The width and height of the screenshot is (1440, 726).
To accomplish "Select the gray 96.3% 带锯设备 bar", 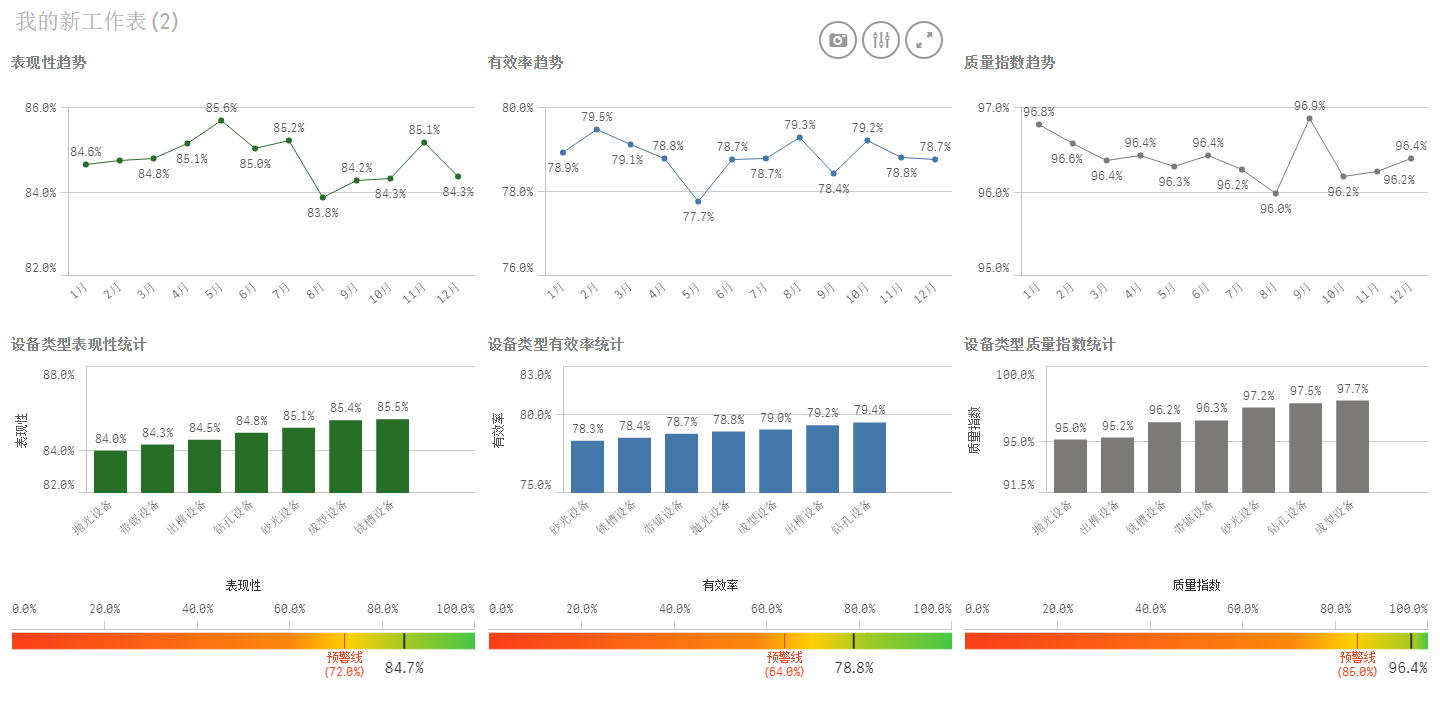I will pos(1212,456).
